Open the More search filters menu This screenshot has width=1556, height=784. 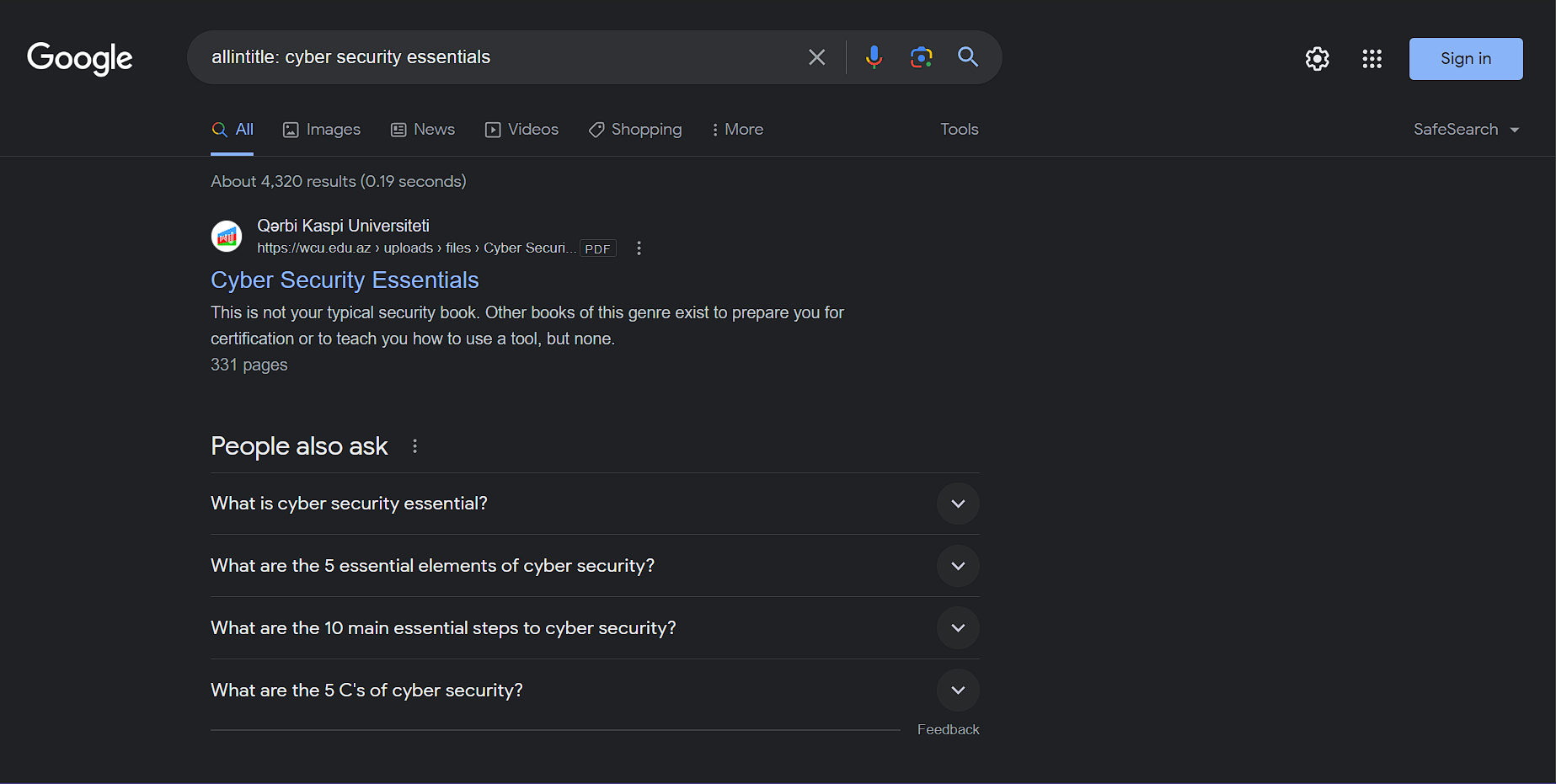[737, 130]
